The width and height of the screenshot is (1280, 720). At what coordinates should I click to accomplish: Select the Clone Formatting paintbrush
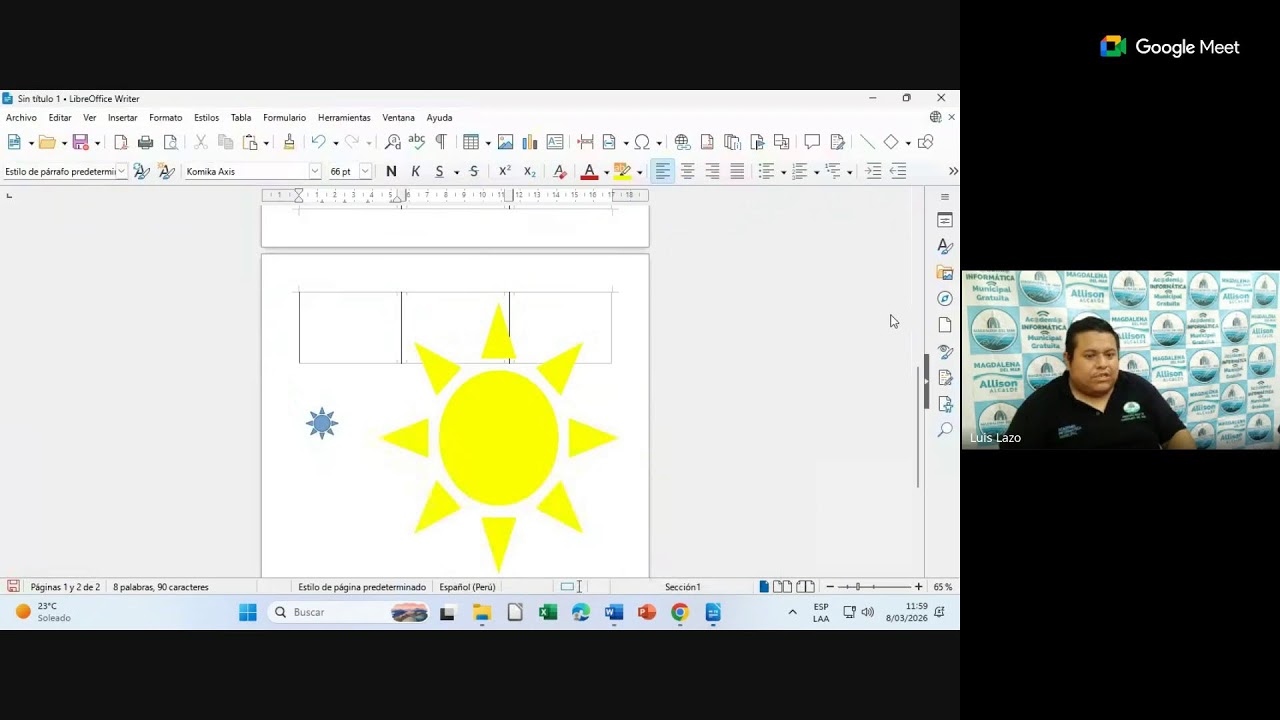click(x=289, y=142)
